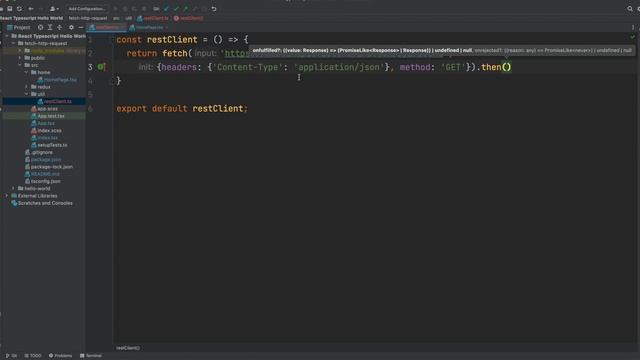Expand the hello-world folder
640x360 pixels.
coord(13,189)
